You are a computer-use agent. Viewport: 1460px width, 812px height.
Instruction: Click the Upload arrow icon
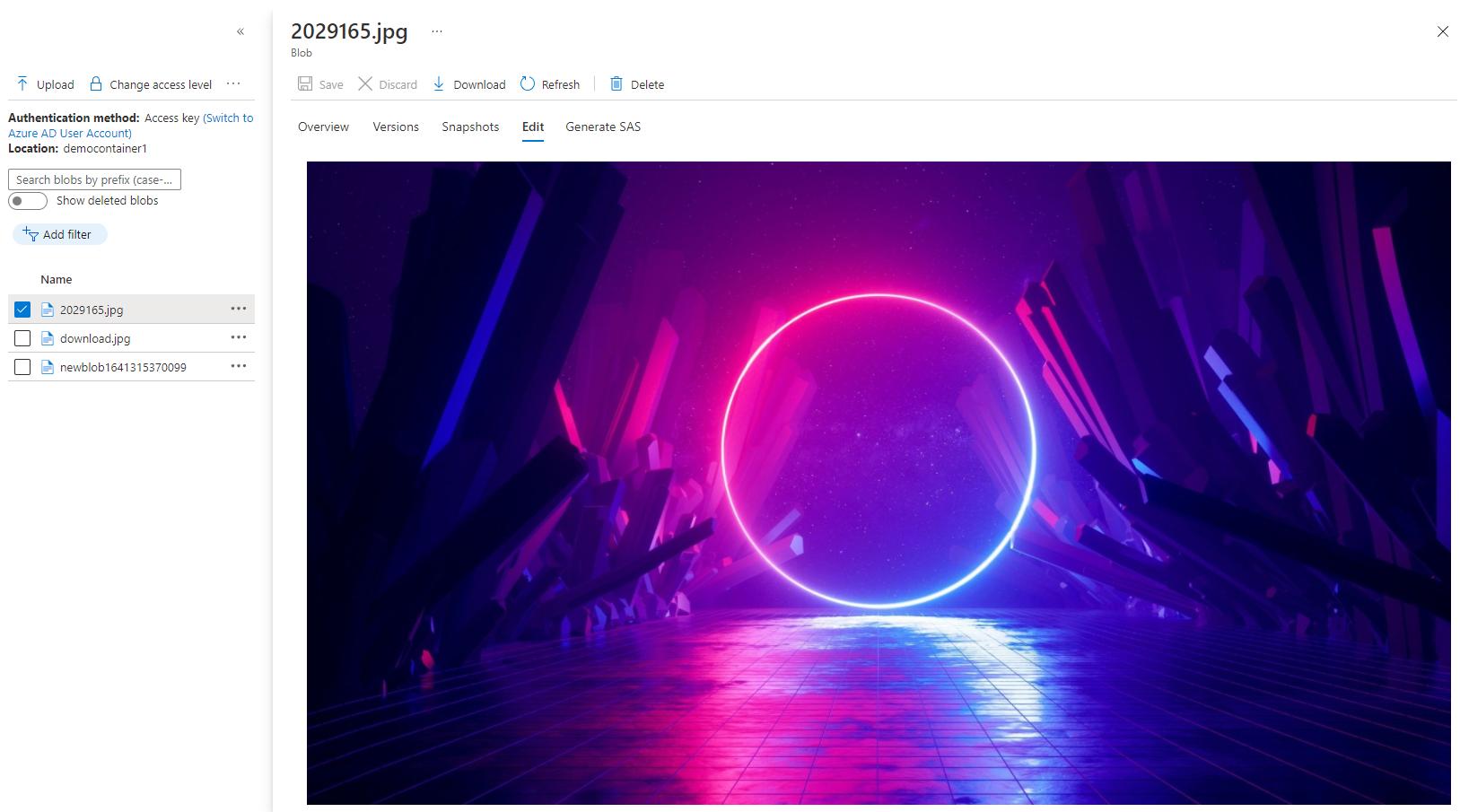pyautogui.click(x=22, y=83)
